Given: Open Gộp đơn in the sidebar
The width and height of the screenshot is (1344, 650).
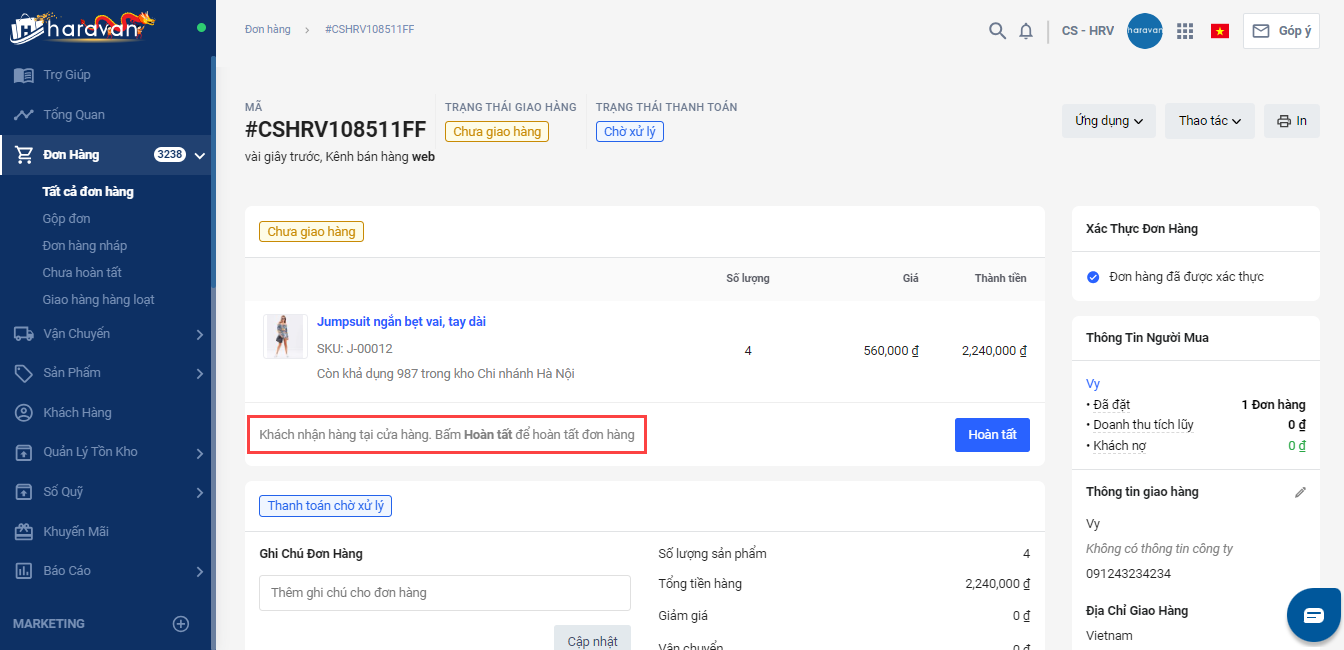Looking at the screenshot, I should pyautogui.click(x=66, y=219).
